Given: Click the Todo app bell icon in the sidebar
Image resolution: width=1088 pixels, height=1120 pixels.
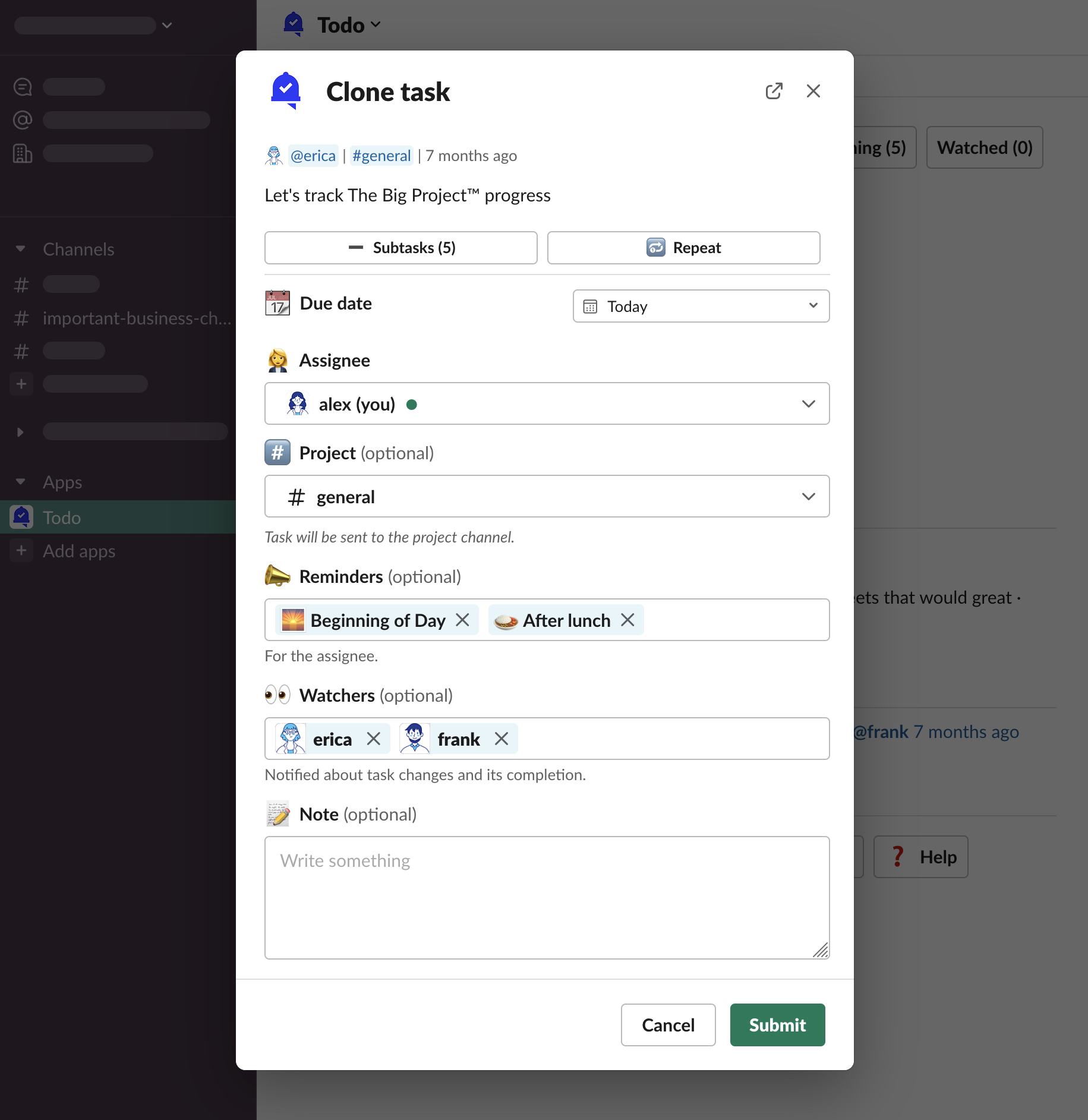Looking at the screenshot, I should tap(22, 517).
